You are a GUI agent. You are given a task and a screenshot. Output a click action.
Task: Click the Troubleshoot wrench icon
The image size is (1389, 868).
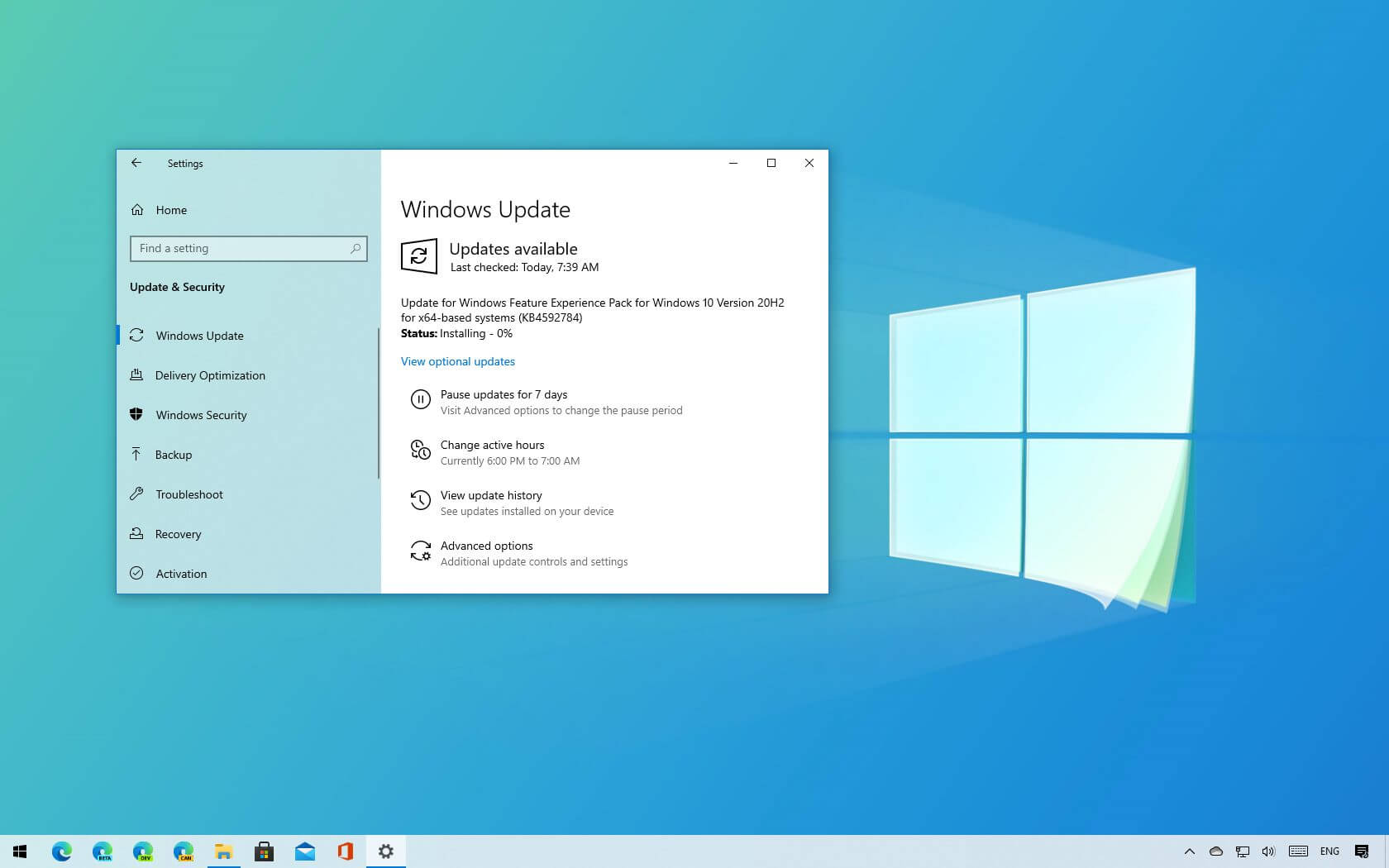(x=136, y=494)
